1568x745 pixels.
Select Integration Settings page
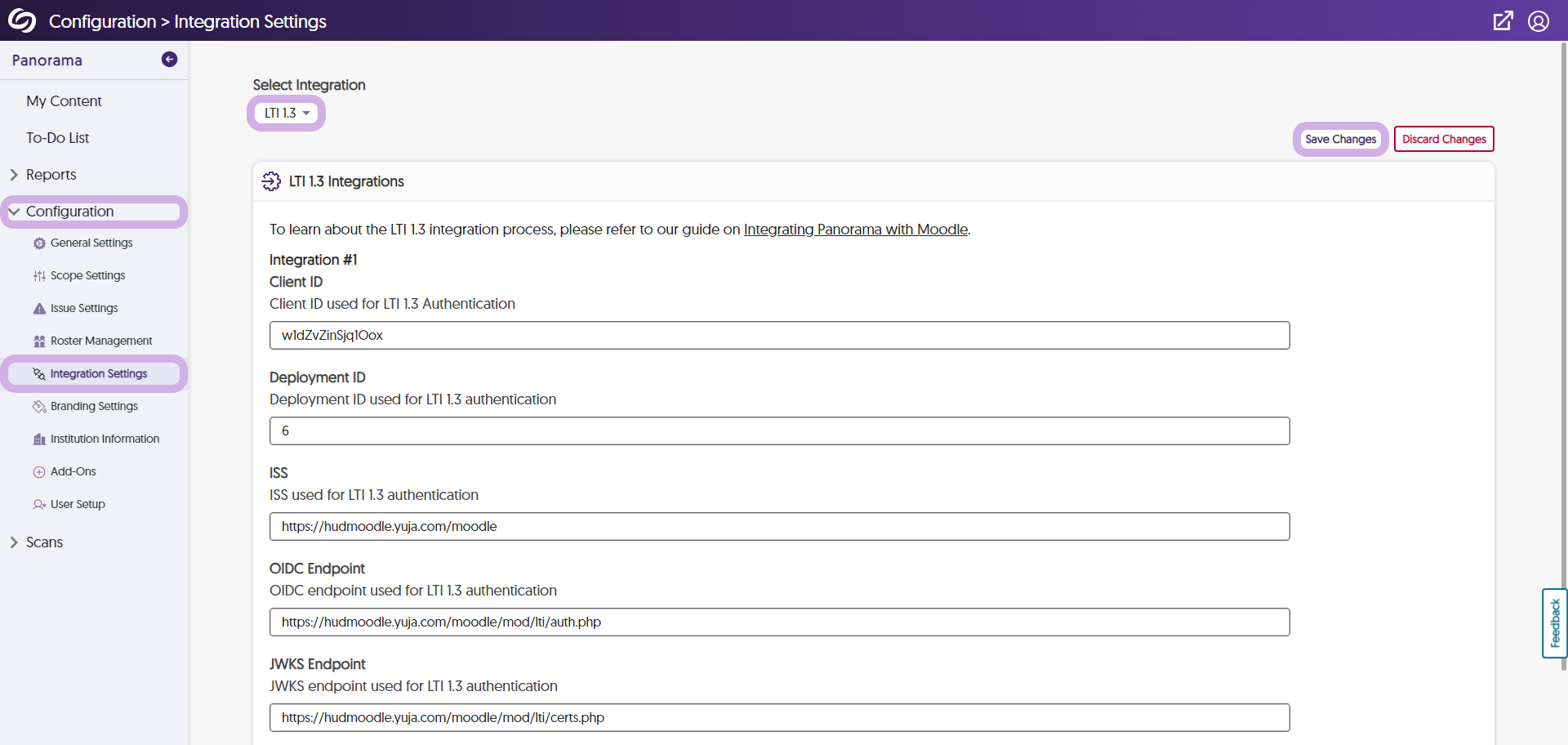point(99,374)
